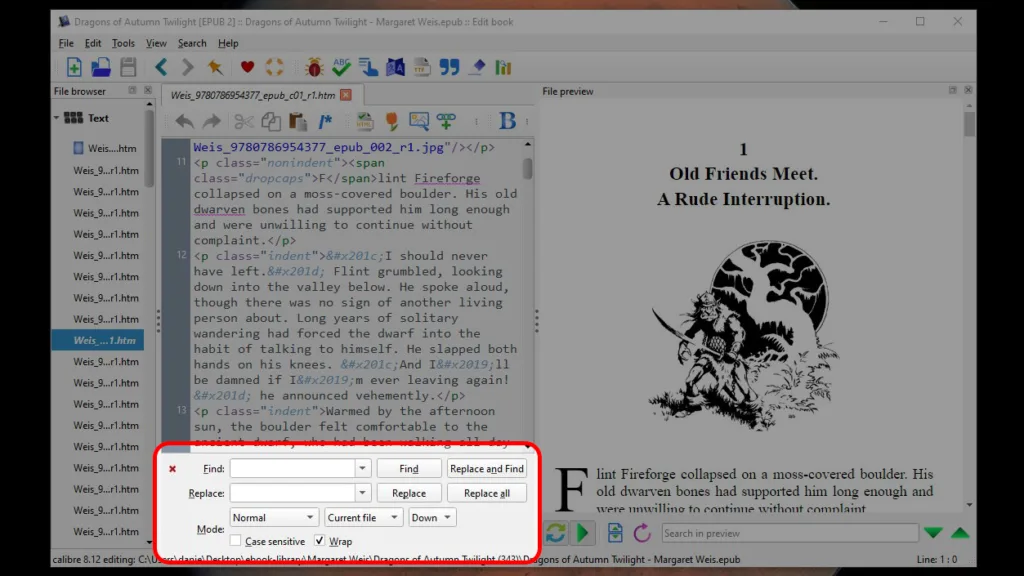Screen dimensions: 1024x576
Task: Undo the last edit
Action: tap(186, 121)
